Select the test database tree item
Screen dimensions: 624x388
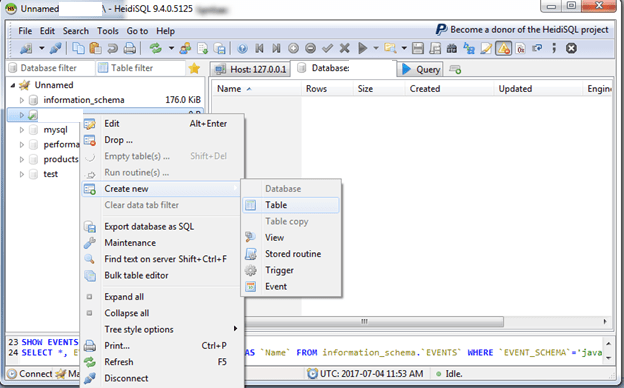(51, 174)
